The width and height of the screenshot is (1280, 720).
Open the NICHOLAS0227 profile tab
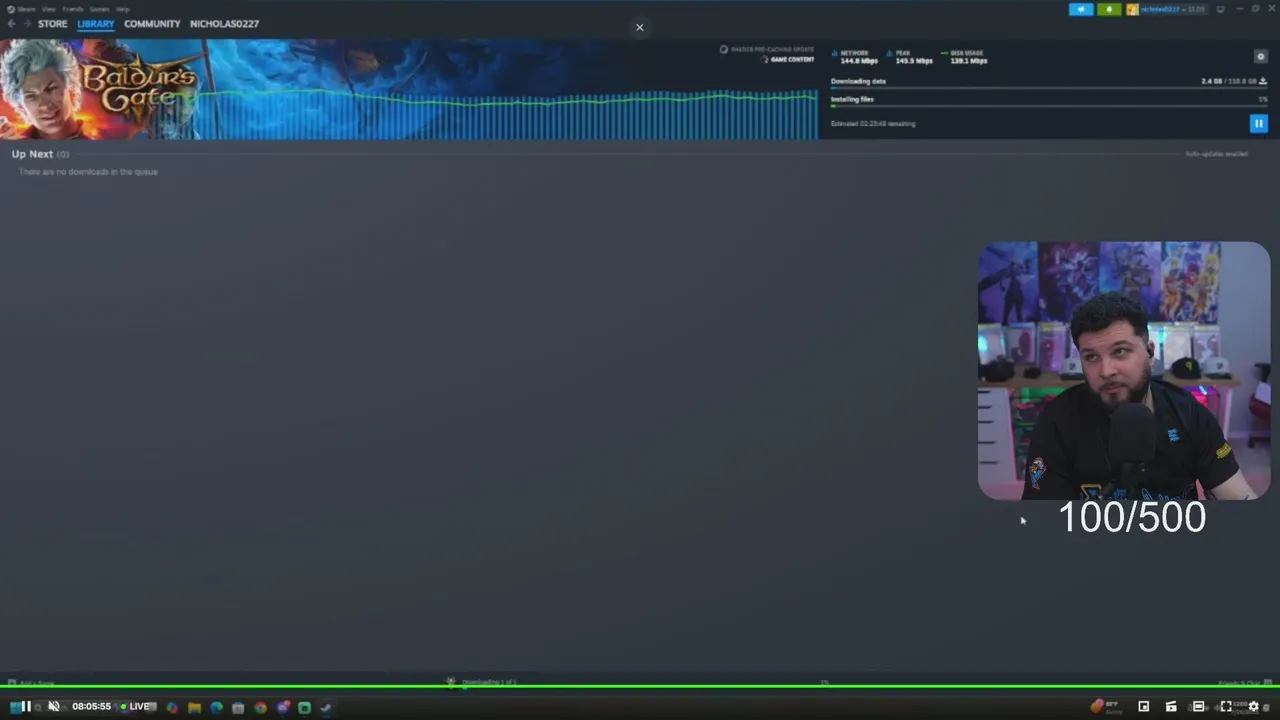224,24
